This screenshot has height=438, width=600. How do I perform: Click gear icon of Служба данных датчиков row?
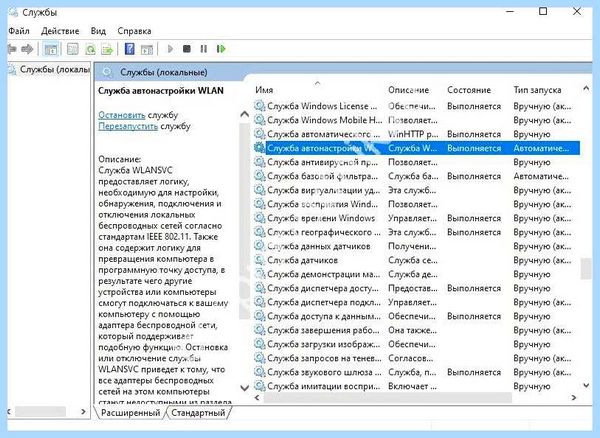click(x=260, y=246)
